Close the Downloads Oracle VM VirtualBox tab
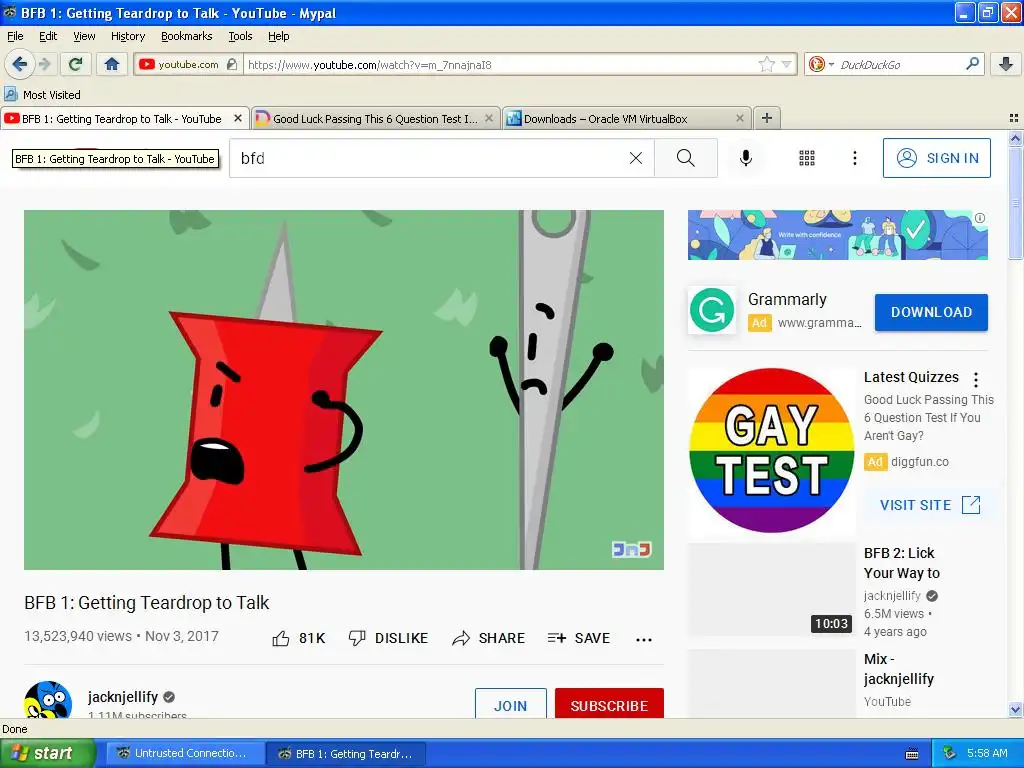The image size is (1024, 768). tap(739, 118)
